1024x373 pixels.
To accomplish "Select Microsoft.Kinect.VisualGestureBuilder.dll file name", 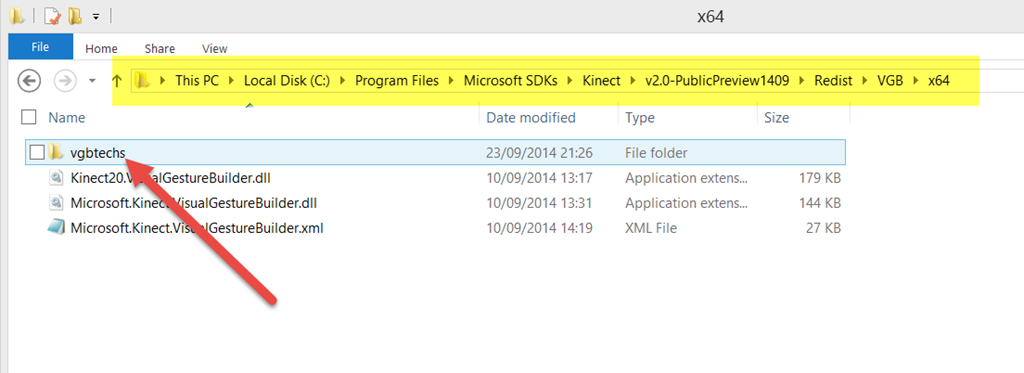I will (194, 203).
